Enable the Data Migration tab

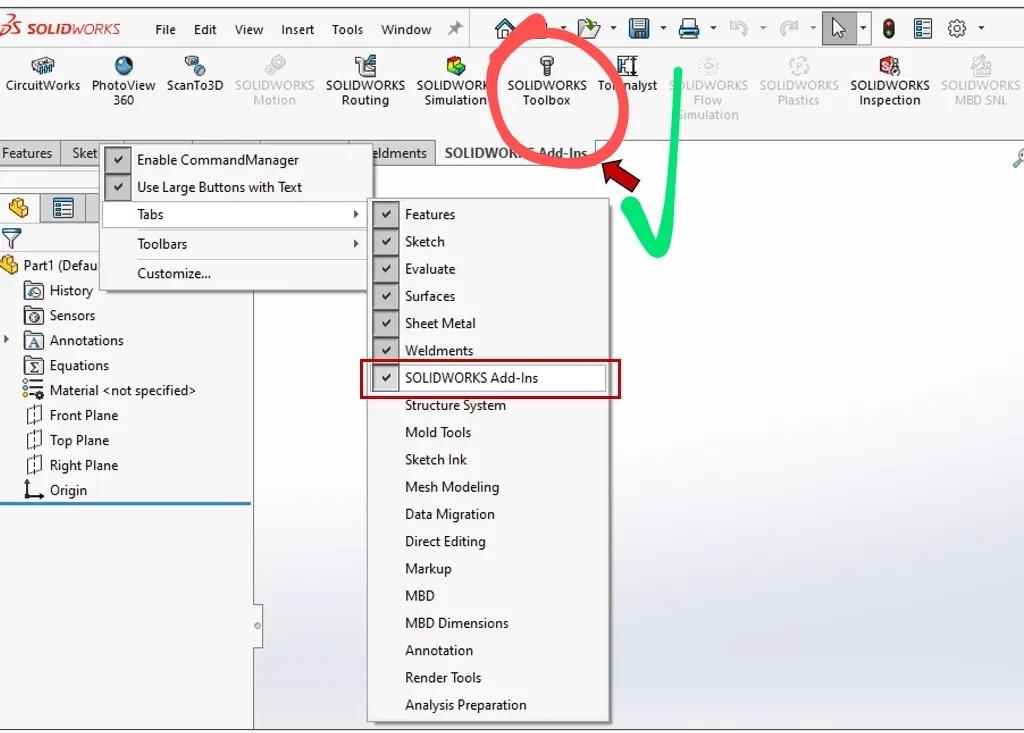click(449, 514)
